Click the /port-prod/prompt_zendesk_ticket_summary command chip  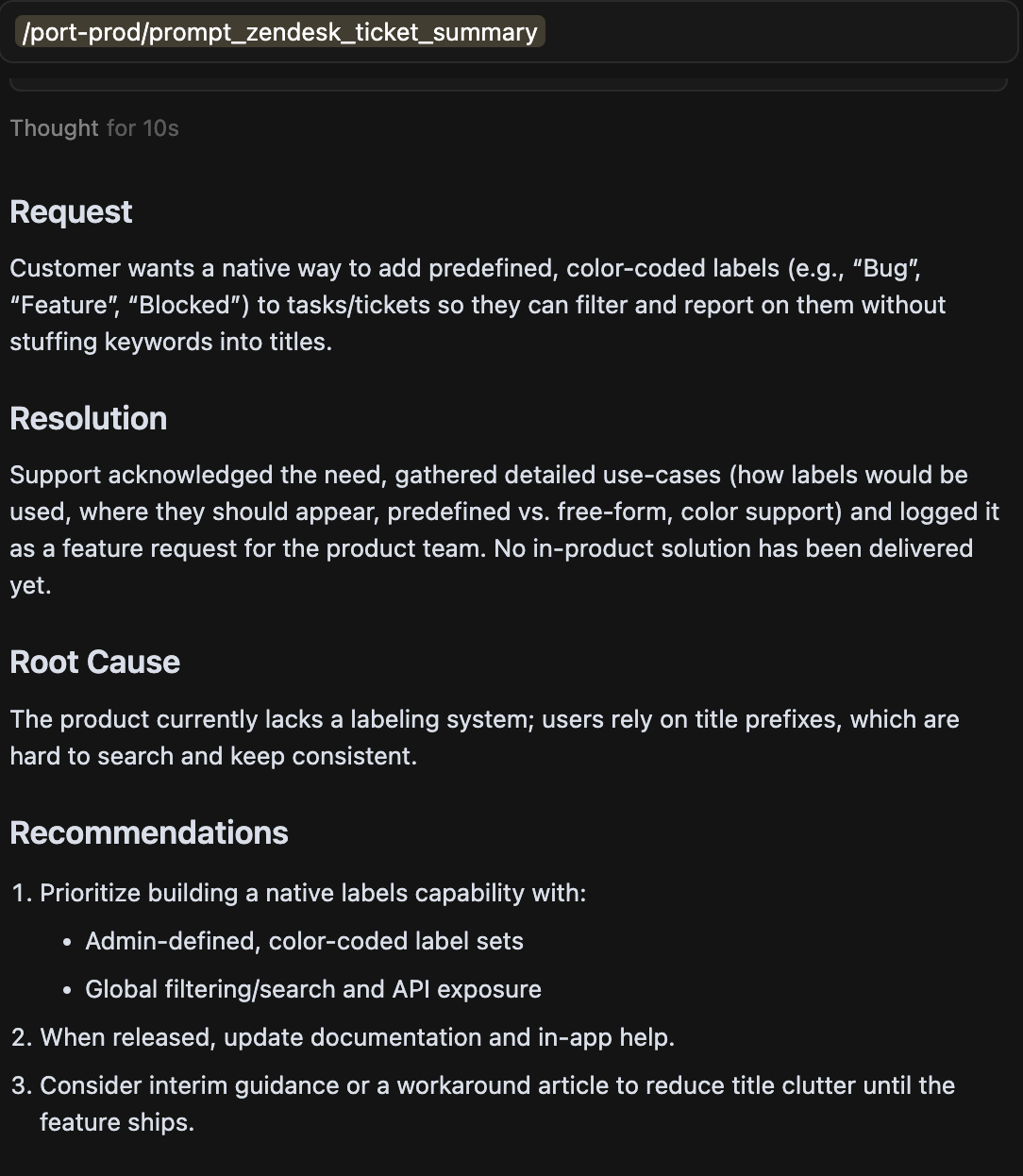coord(280,32)
